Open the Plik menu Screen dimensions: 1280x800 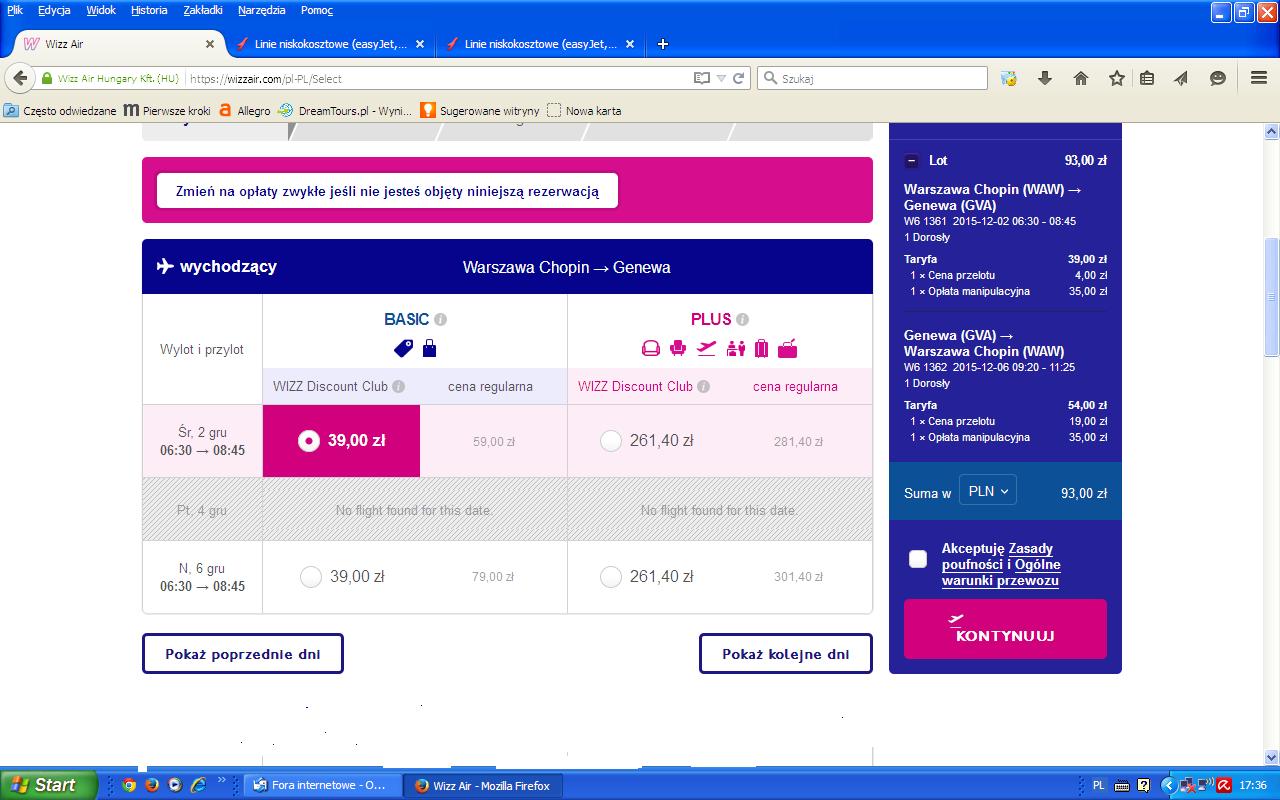14,10
